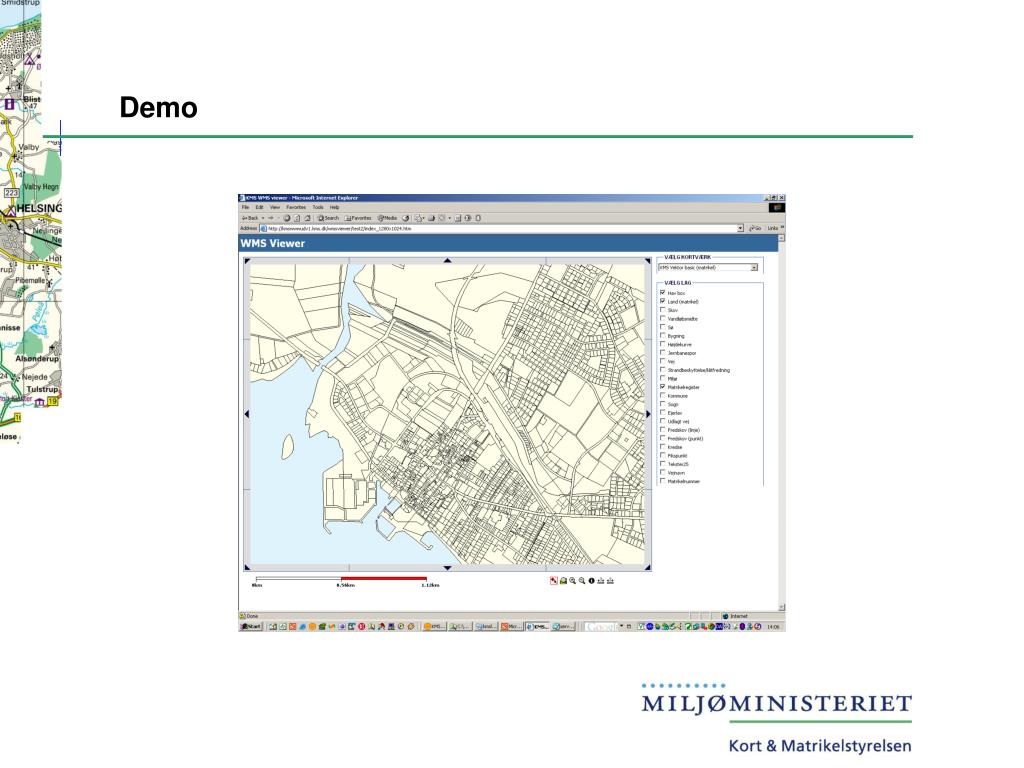The image size is (1024, 768).
Task: Click the taskbar clock showing 14:06
Action: 773,626
